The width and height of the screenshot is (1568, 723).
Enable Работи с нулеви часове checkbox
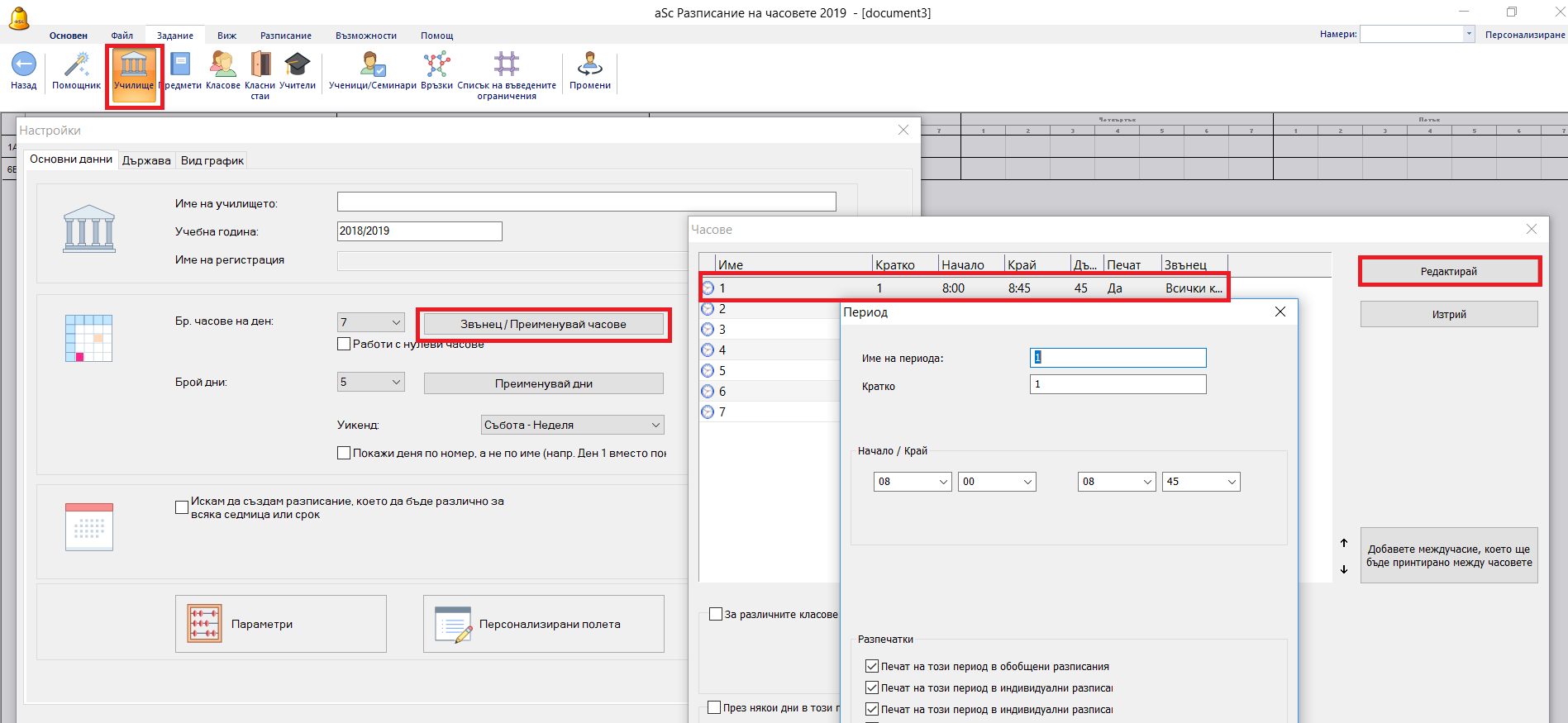tap(344, 344)
